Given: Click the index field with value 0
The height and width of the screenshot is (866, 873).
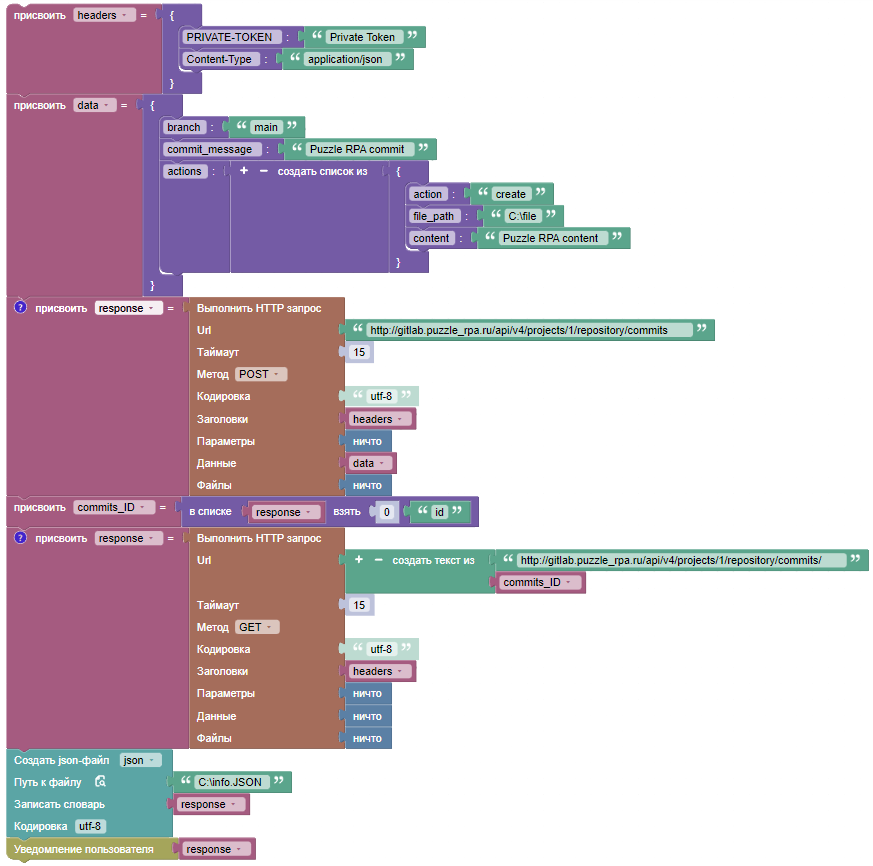Looking at the screenshot, I should click(387, 512).
